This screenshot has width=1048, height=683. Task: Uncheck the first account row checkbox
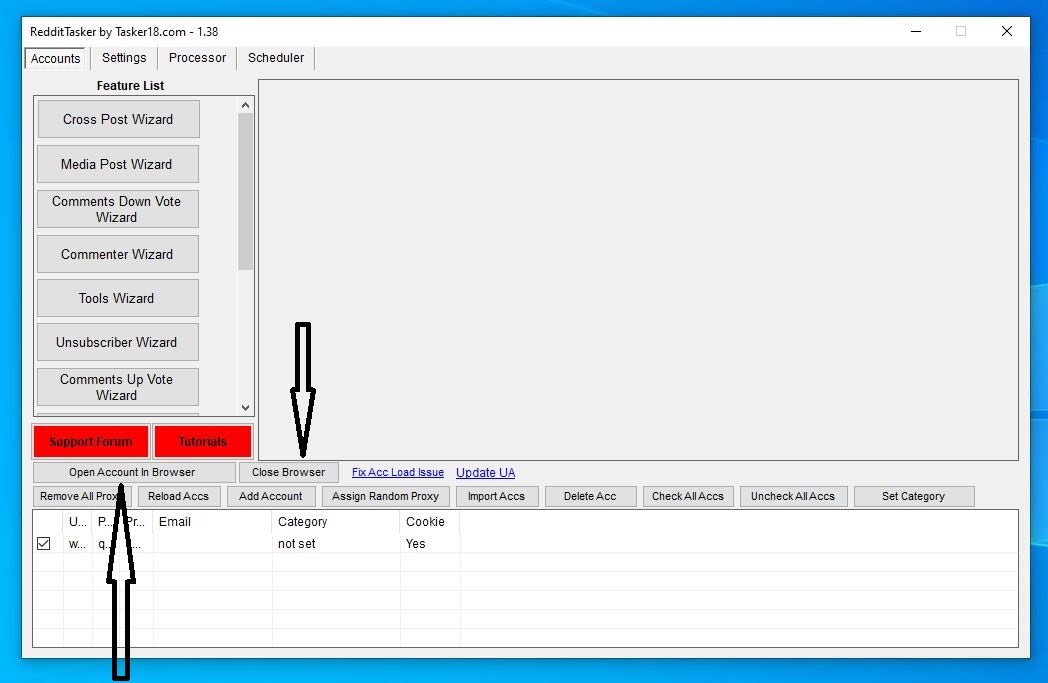pyautogui.click(x=43, y=543)
